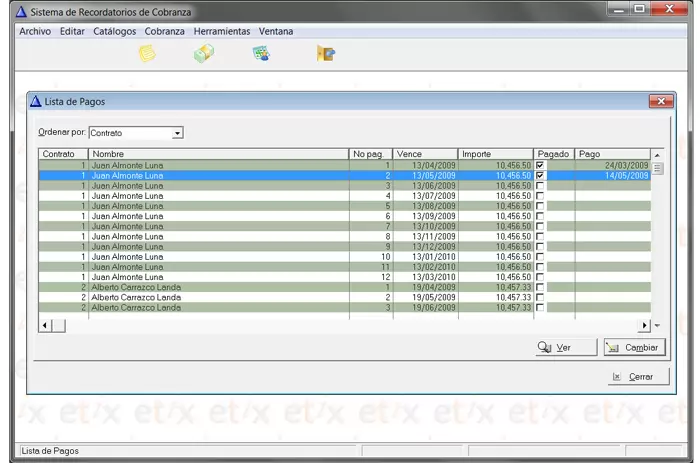Viewport: 700px width, 463px height.
Task: Click the green money payments toolbar icon
Action: (203, 54)
